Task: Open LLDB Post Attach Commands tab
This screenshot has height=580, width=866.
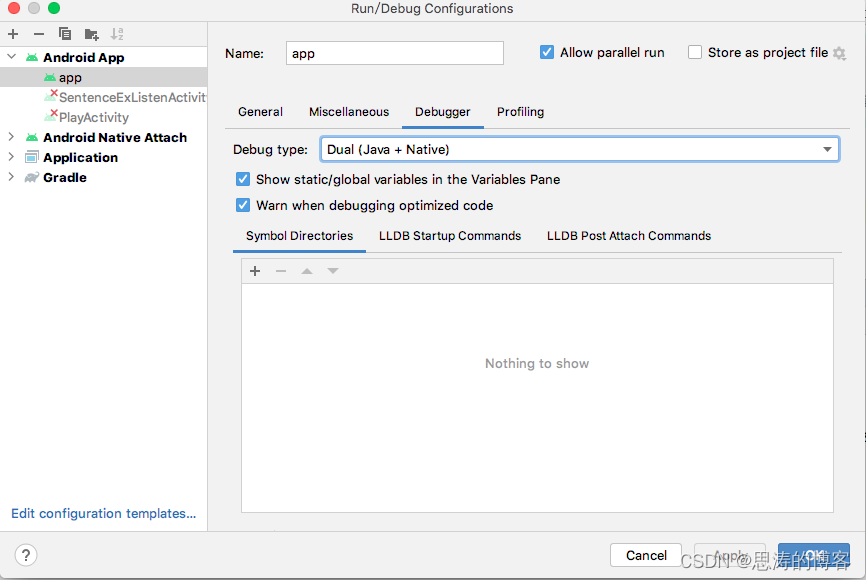Action: tap(629, 236)
